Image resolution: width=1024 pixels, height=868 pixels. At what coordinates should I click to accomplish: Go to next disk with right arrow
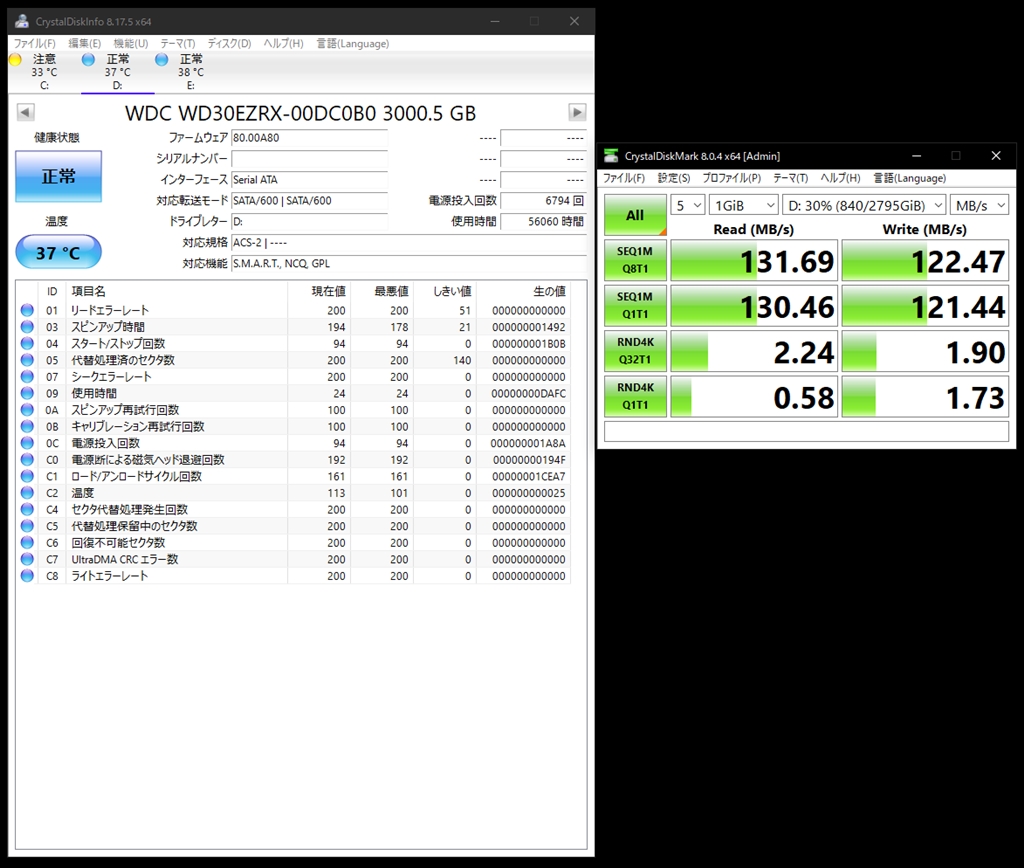pyautogui.click(x=577, y=112)
